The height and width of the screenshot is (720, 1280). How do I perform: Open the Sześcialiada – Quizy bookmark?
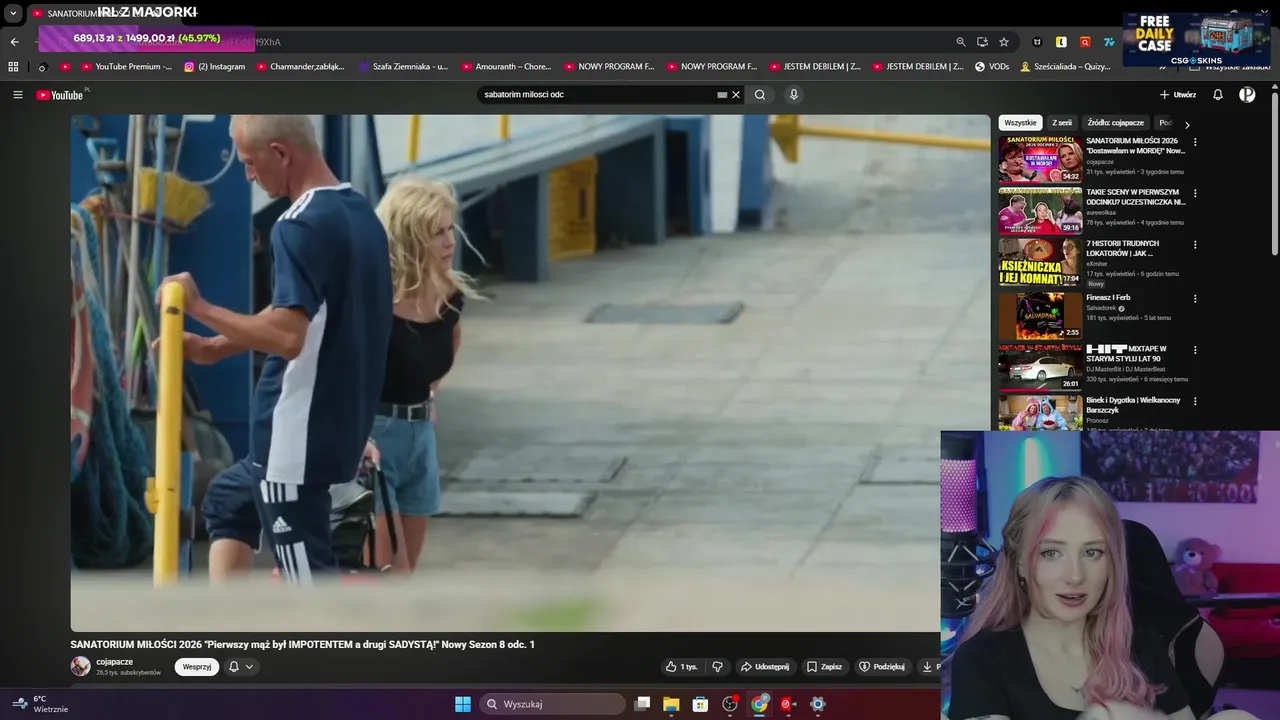tap(1065, 67)
